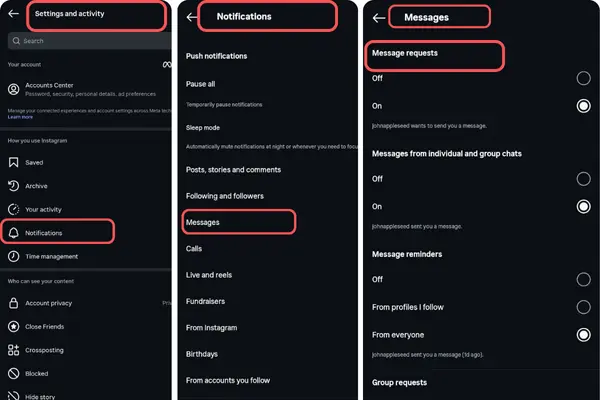Tap the Notifications bell icon

[14, 233]
